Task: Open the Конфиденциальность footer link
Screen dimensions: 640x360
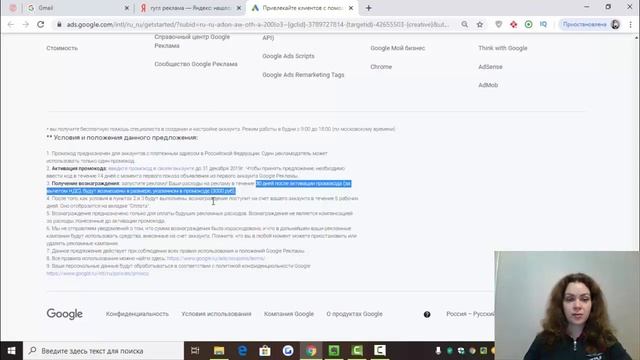Action: tap(137, 314)
